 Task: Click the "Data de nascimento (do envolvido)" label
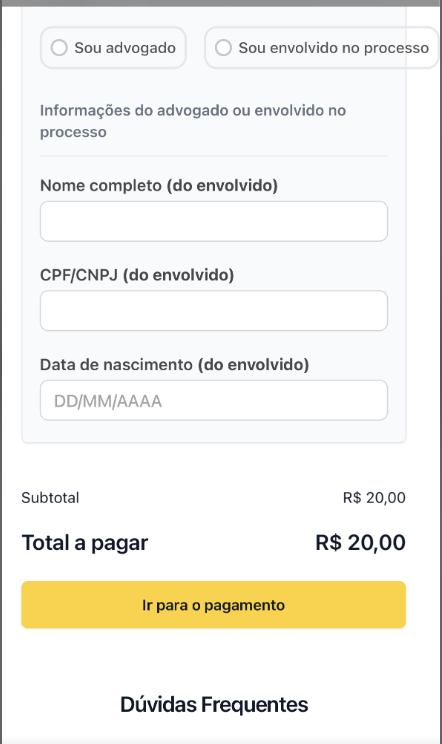coord(175,364)
